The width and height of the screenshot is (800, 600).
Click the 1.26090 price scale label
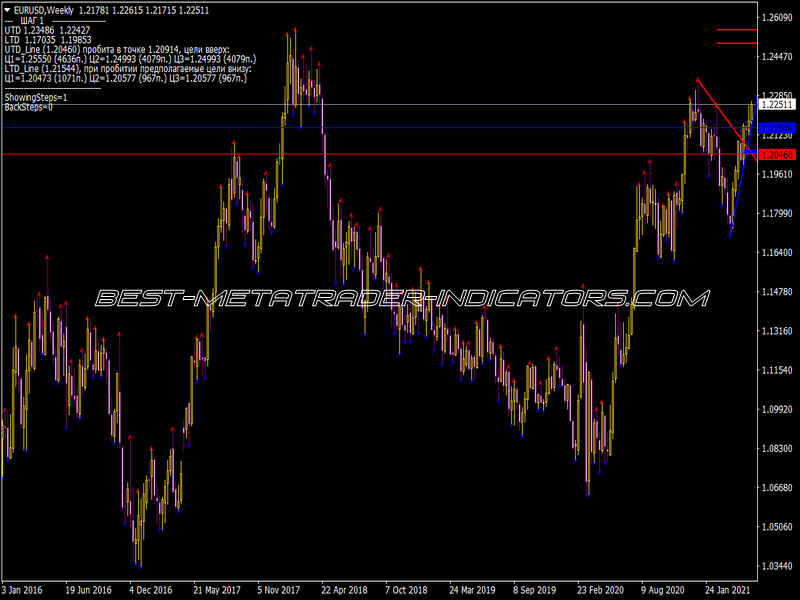click(777, 18)
